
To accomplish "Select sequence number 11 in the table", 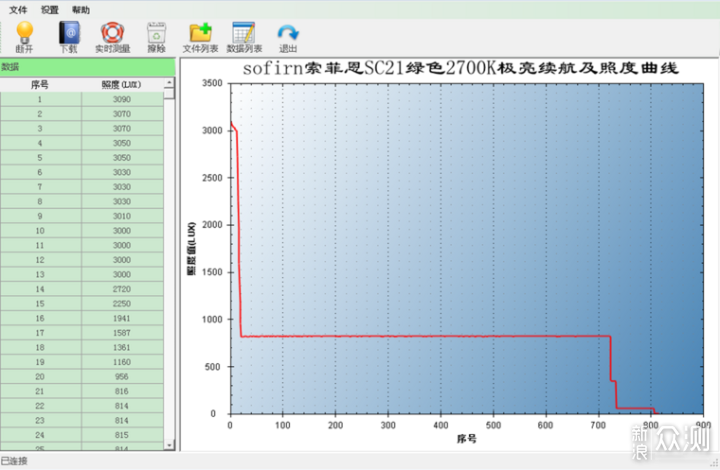I will point(40,246).
